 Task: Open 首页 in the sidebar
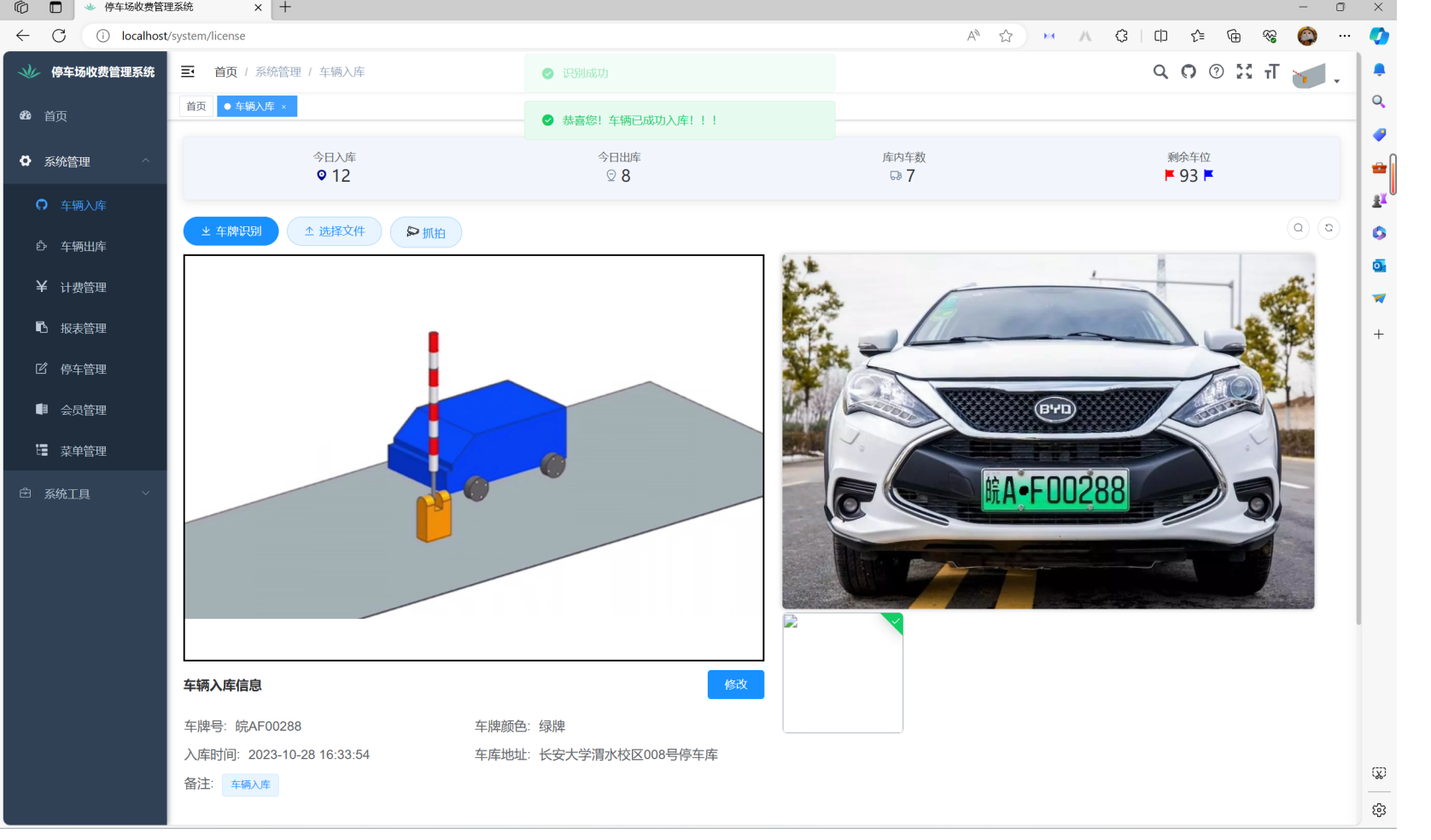[x=85, y=116]
